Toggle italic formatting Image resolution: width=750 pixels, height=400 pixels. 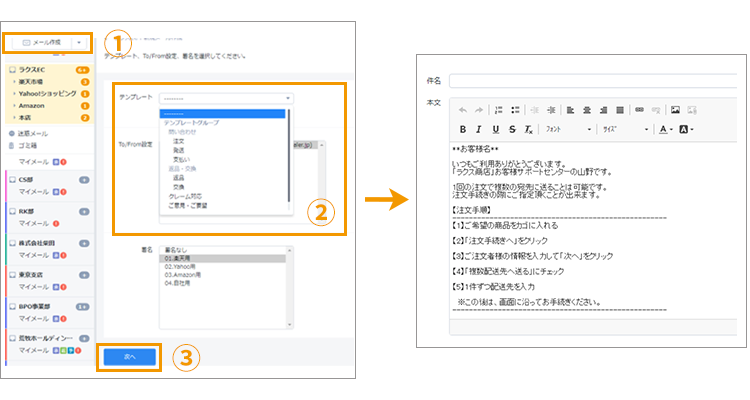(479, 129)
